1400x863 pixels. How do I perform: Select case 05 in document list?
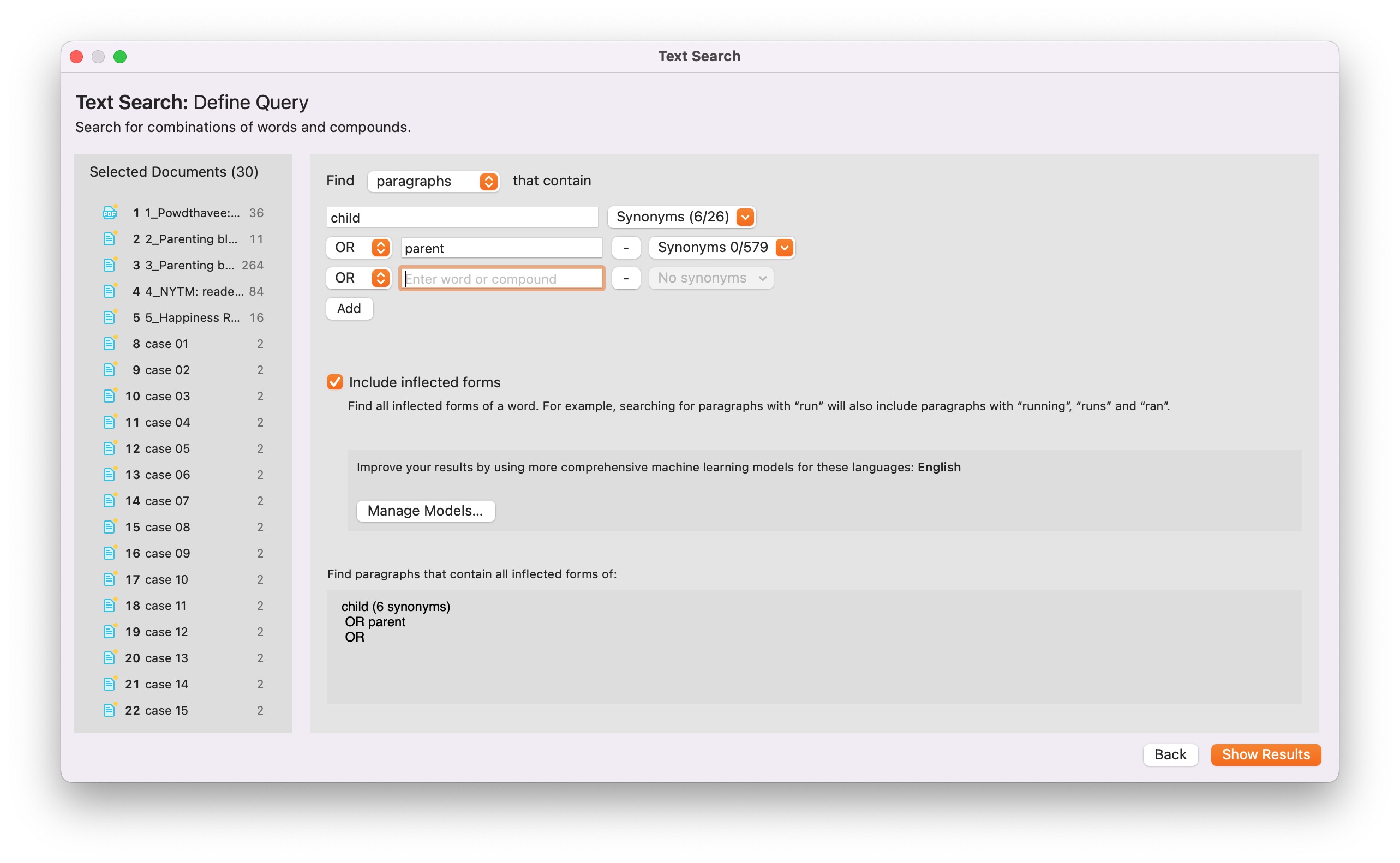(167, 448)
